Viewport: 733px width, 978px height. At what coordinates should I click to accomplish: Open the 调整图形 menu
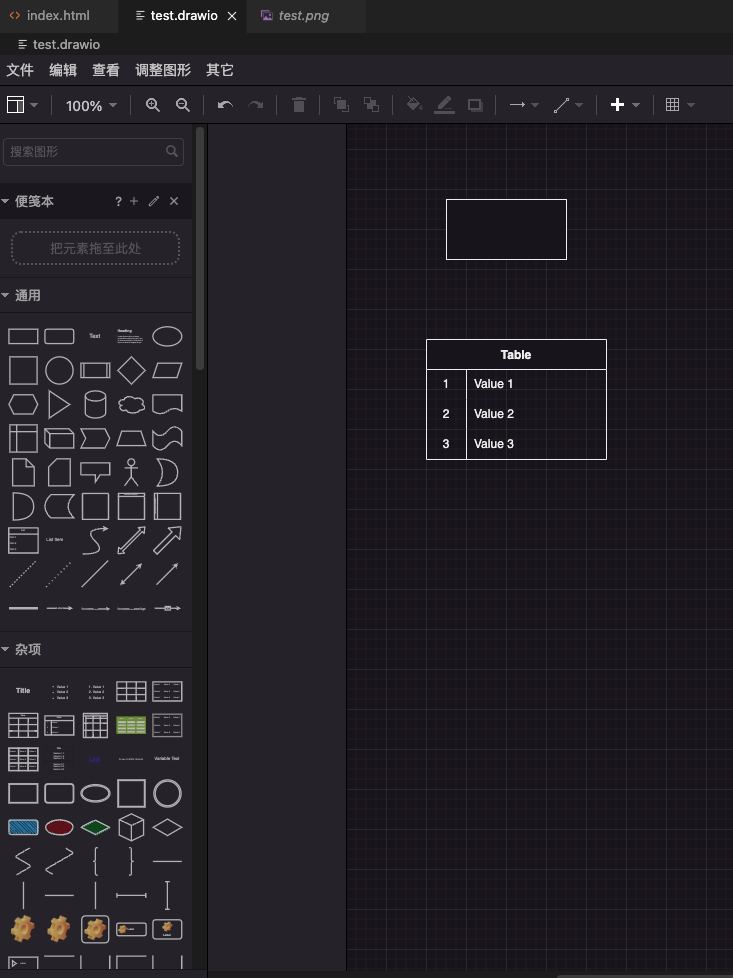coord(163,70)
